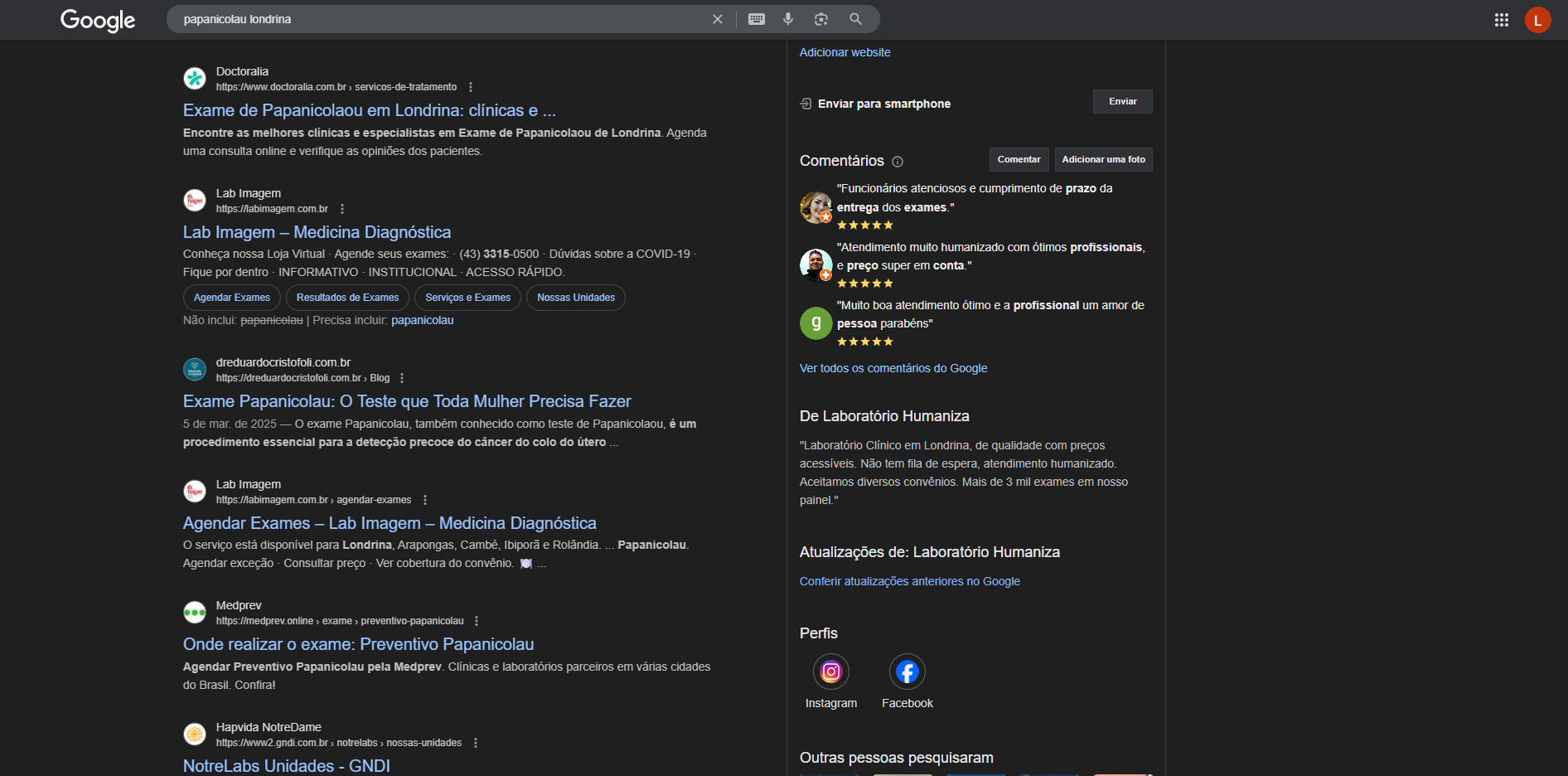Click the Doctoralia site favicon
1568x776 pixels.
[x=195, y=79]
